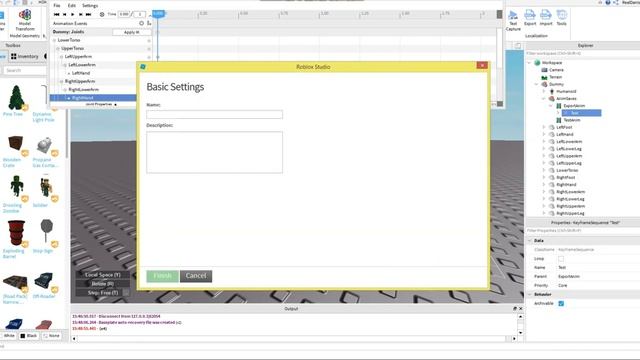Image resolution: width=640 pixels, height=360 pixels.
Task: Select LeftFoot part in Explorer
Action: (565, 127)
